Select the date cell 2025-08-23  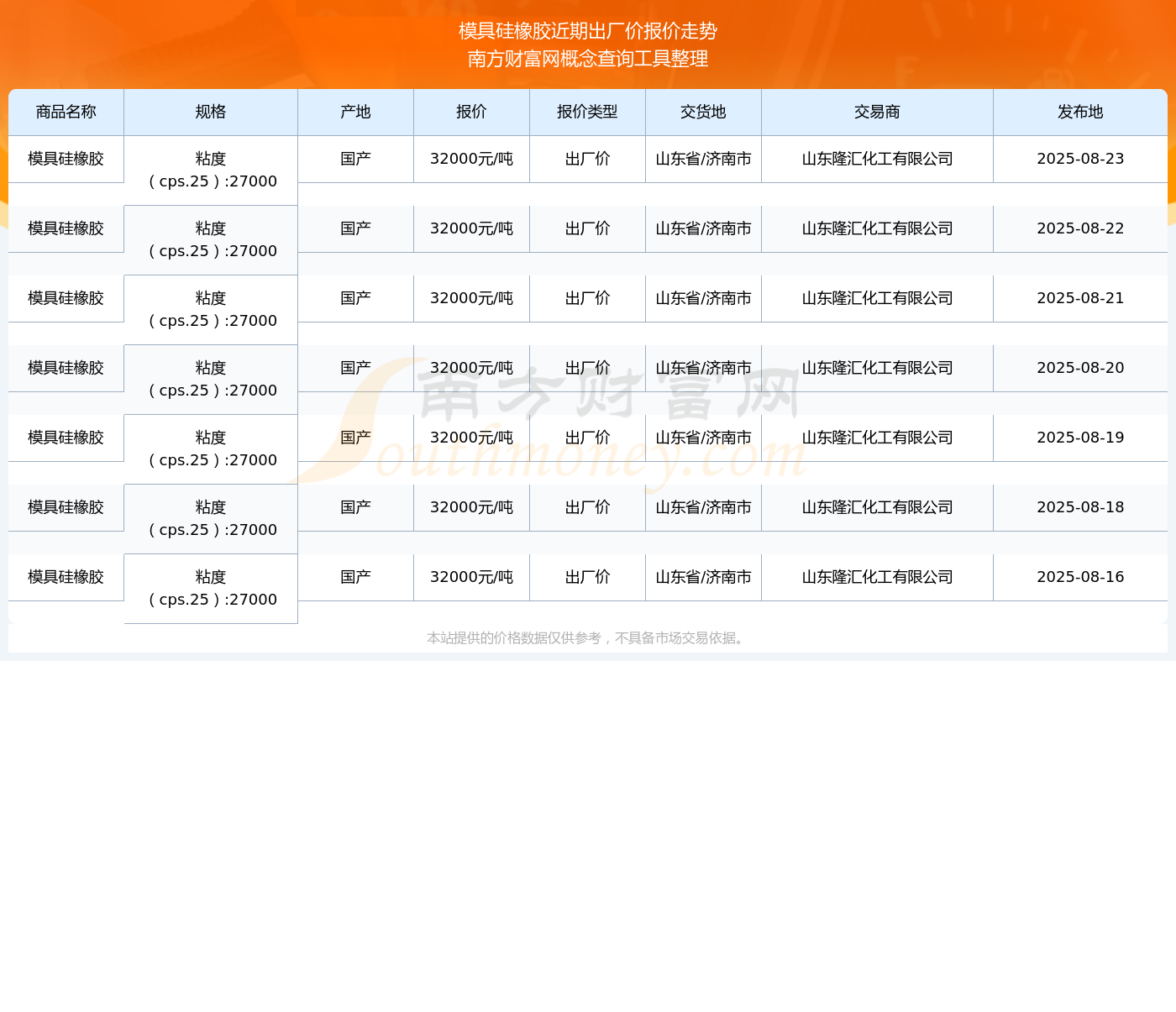tap(1080, 159)
